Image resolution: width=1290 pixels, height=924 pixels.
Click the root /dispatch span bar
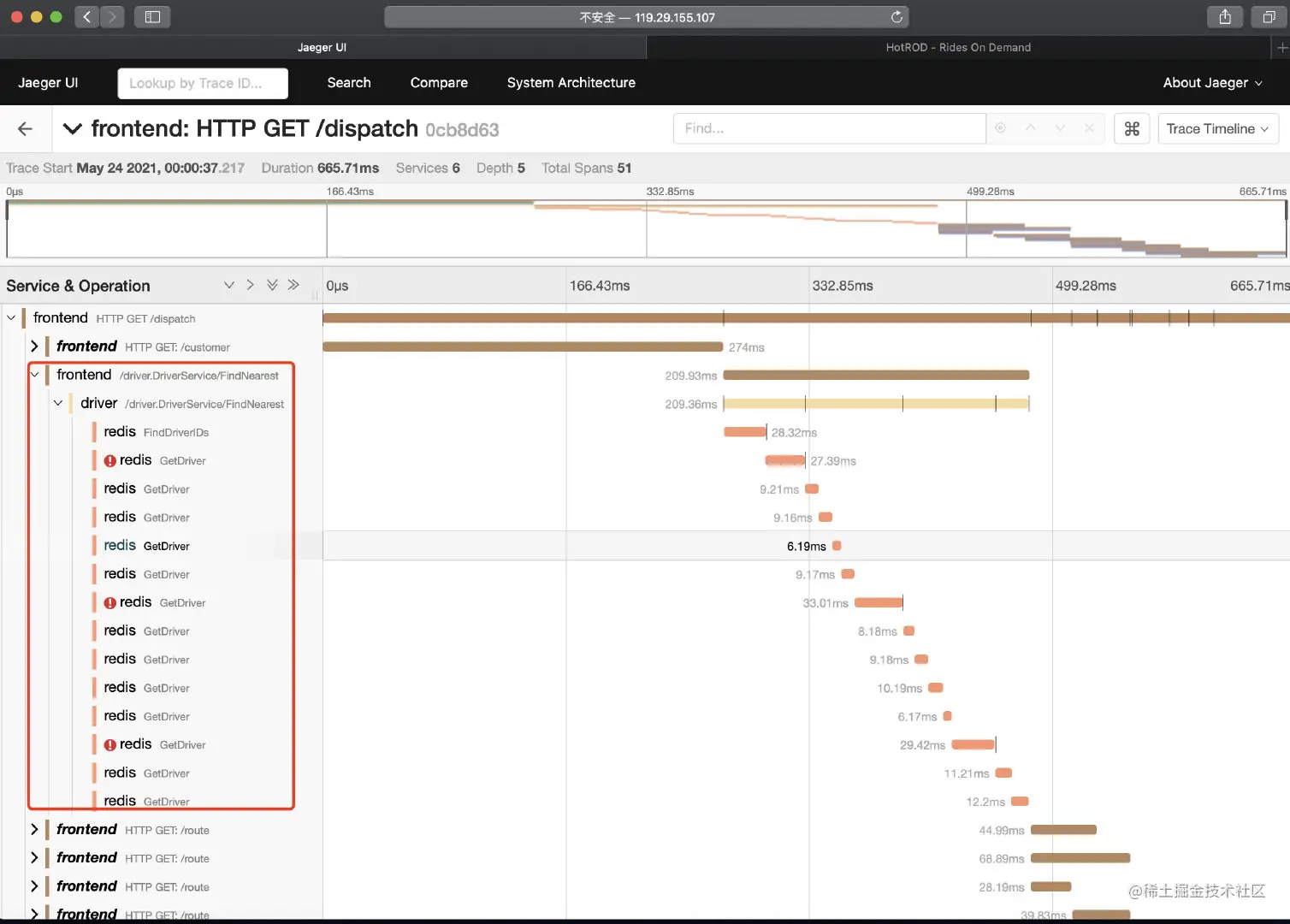(x=806, y=317)
